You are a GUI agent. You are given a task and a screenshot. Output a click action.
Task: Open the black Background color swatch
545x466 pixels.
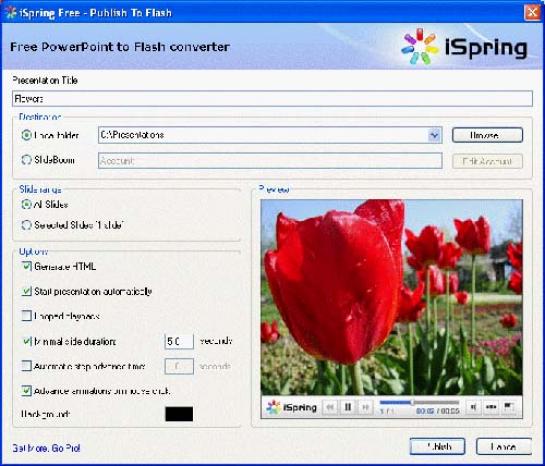tap(179, 414)
